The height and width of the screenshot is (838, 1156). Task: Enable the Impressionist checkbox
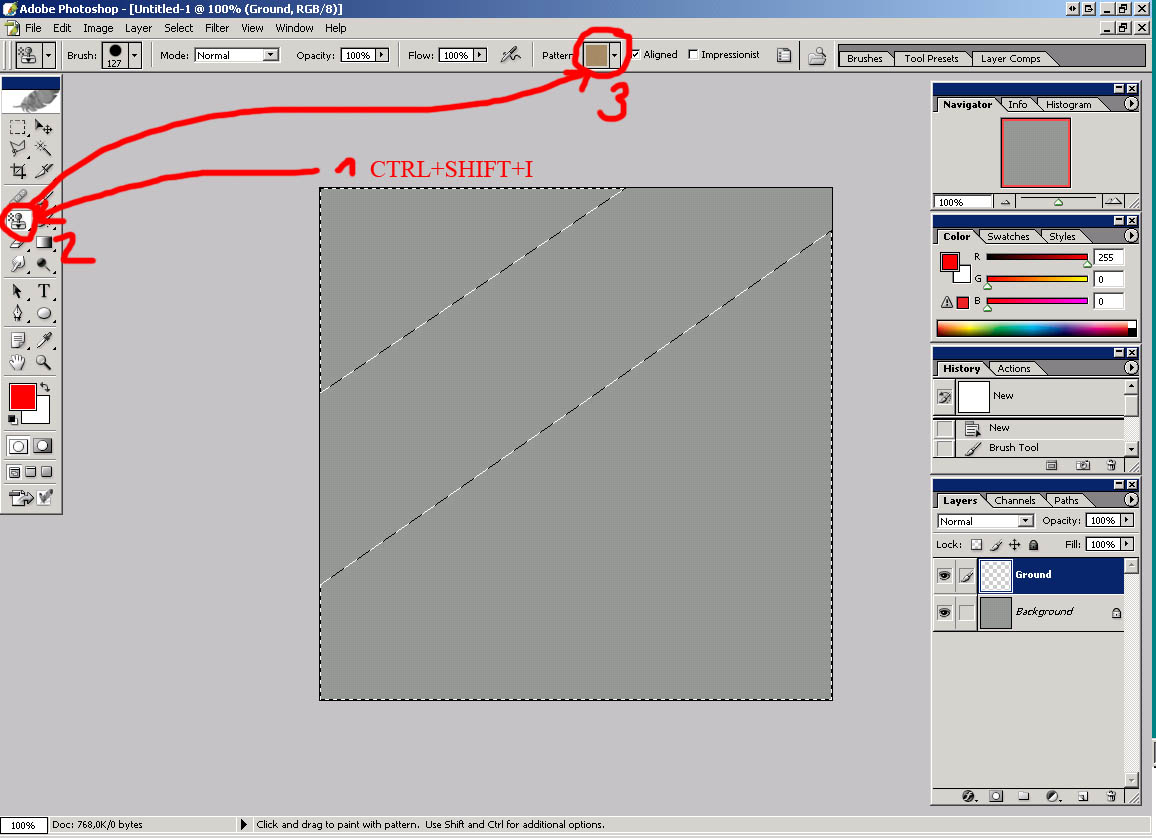[x=694, y=55]
